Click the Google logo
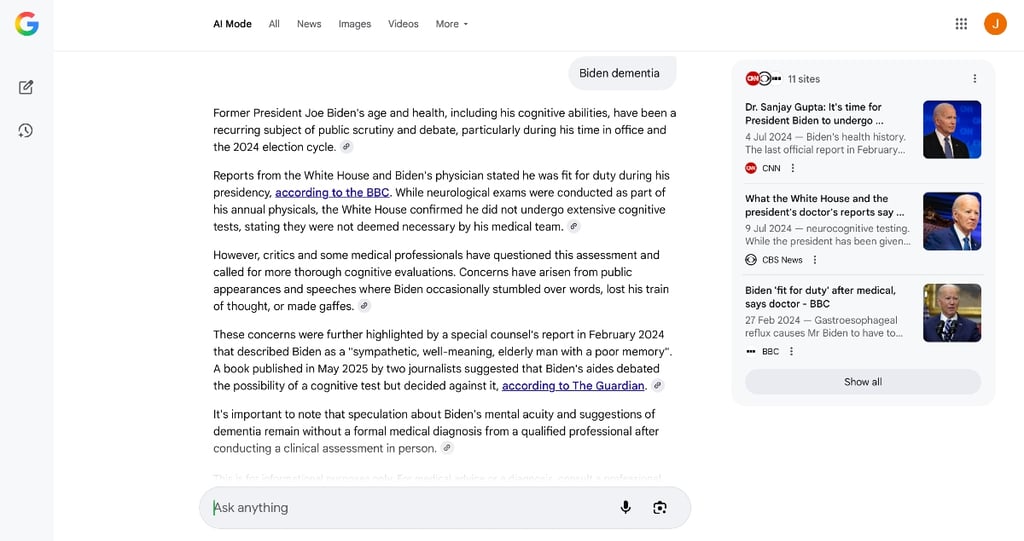The width and height of the screenshot is (1024, 541). pos(27,24)
